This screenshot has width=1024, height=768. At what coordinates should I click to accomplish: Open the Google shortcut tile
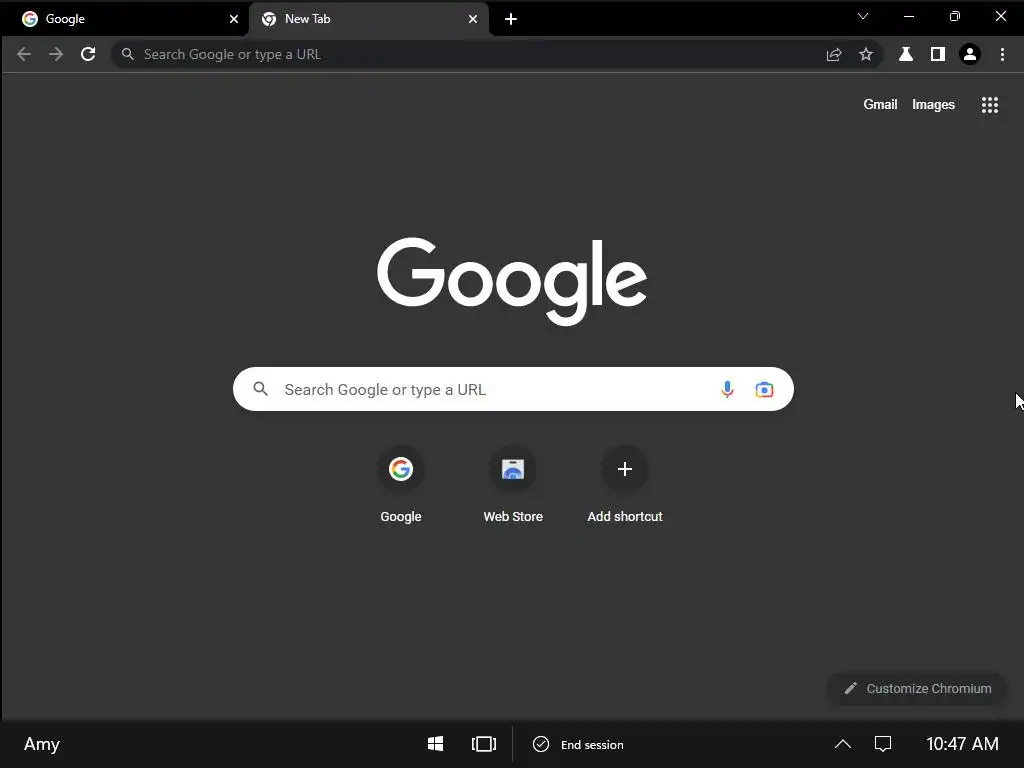pyautogui.click(x=401, y=485)
